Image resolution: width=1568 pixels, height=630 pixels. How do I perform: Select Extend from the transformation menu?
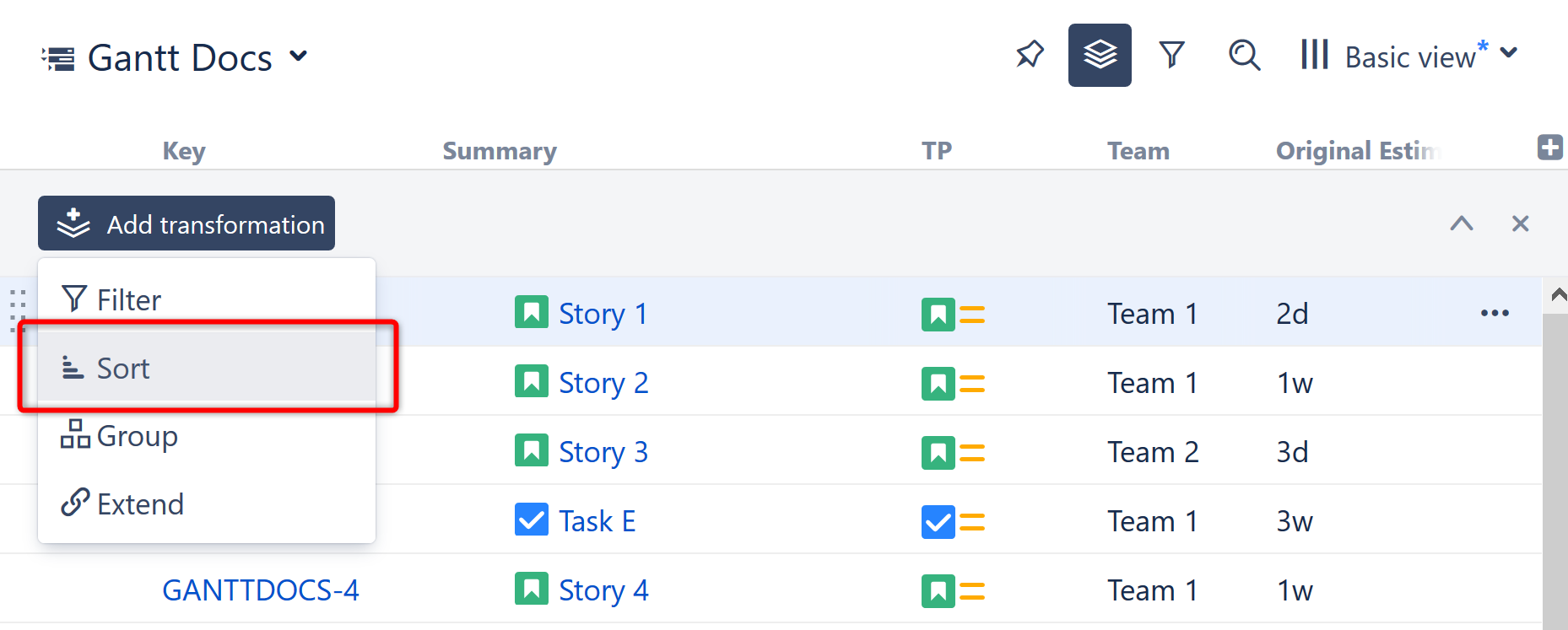click(x=140, y=504)
